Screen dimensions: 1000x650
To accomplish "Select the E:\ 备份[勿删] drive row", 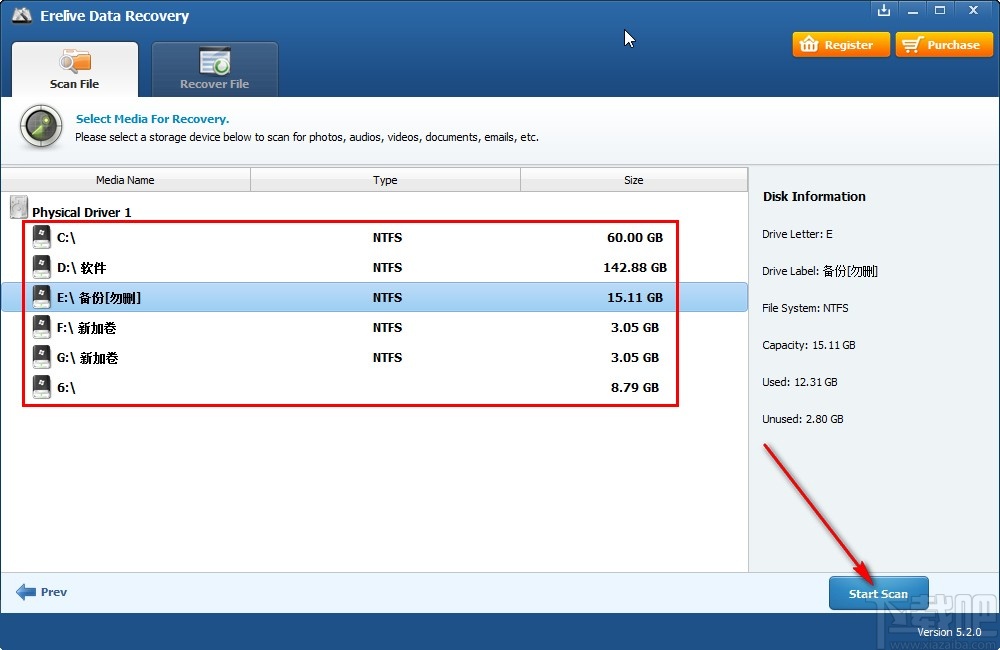I will [374, 298].
